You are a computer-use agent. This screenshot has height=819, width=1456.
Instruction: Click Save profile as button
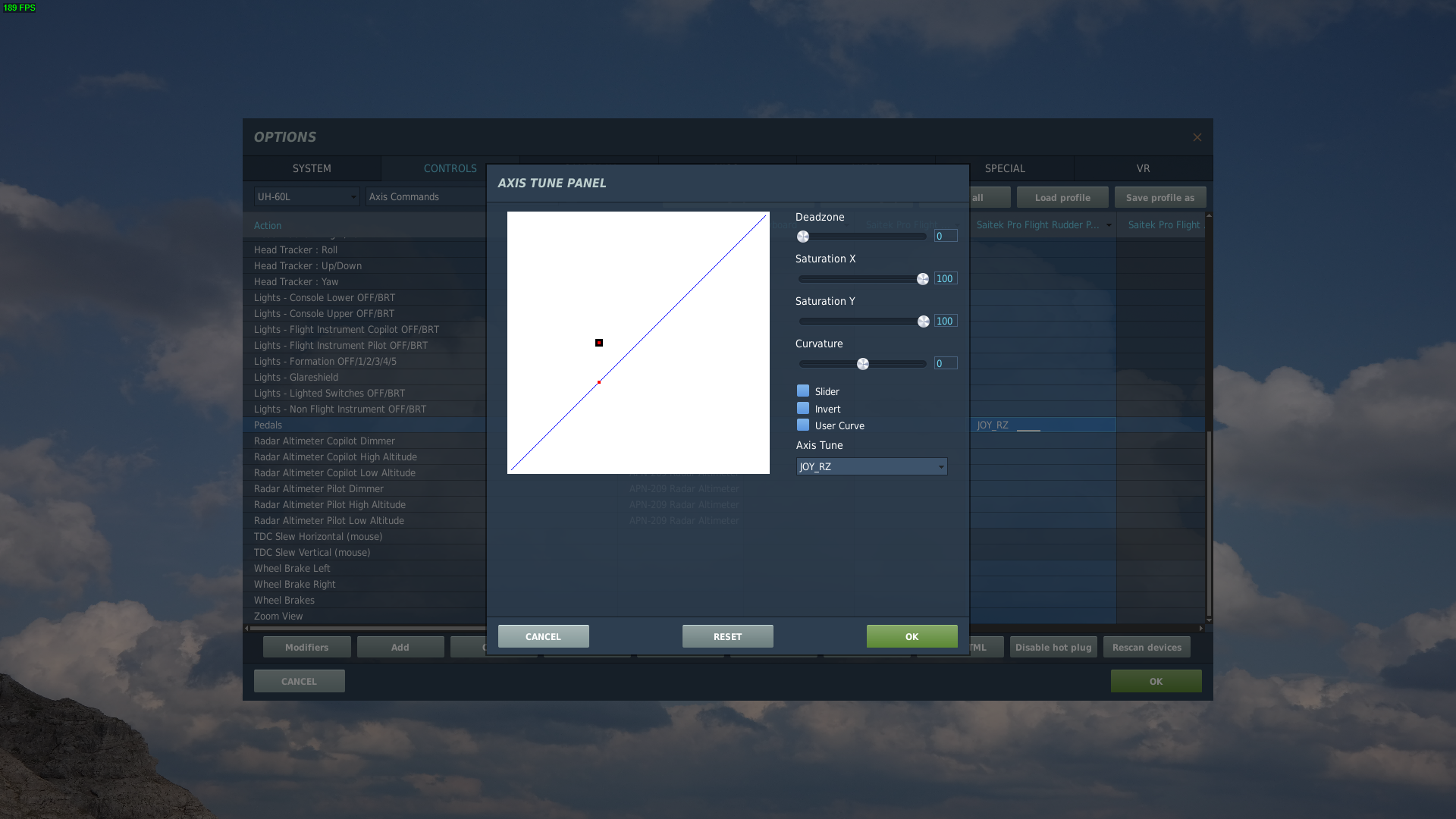click(x=1159, y=197)
